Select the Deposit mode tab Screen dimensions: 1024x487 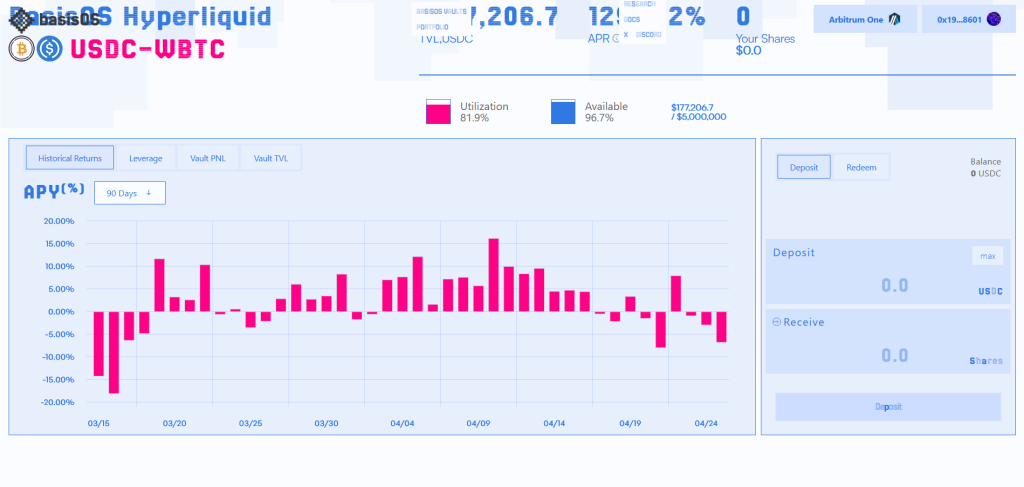[x=804, y=167]
